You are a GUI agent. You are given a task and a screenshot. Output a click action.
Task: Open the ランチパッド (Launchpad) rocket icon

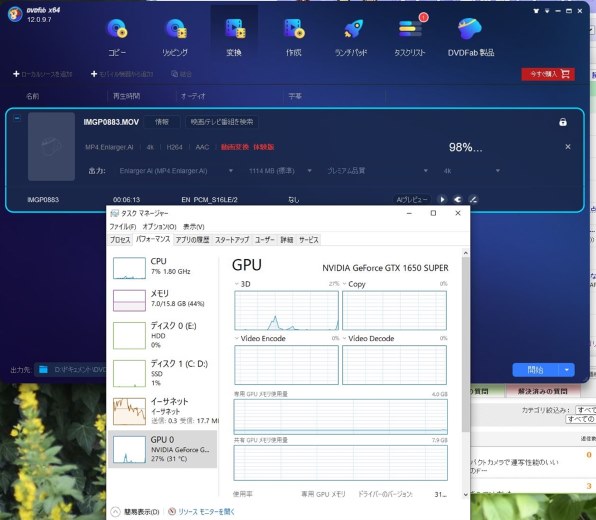(x=351, y=37)
